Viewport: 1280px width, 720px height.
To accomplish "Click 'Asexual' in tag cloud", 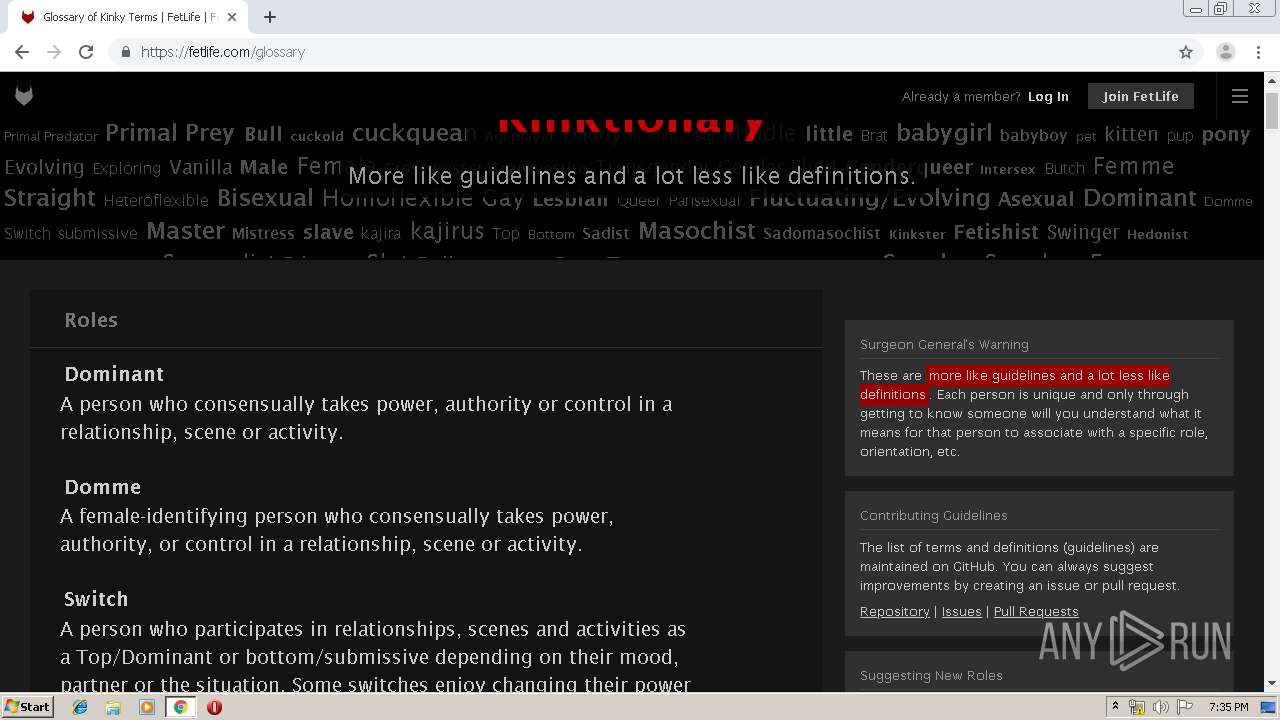I will [x=1036, y=199].
